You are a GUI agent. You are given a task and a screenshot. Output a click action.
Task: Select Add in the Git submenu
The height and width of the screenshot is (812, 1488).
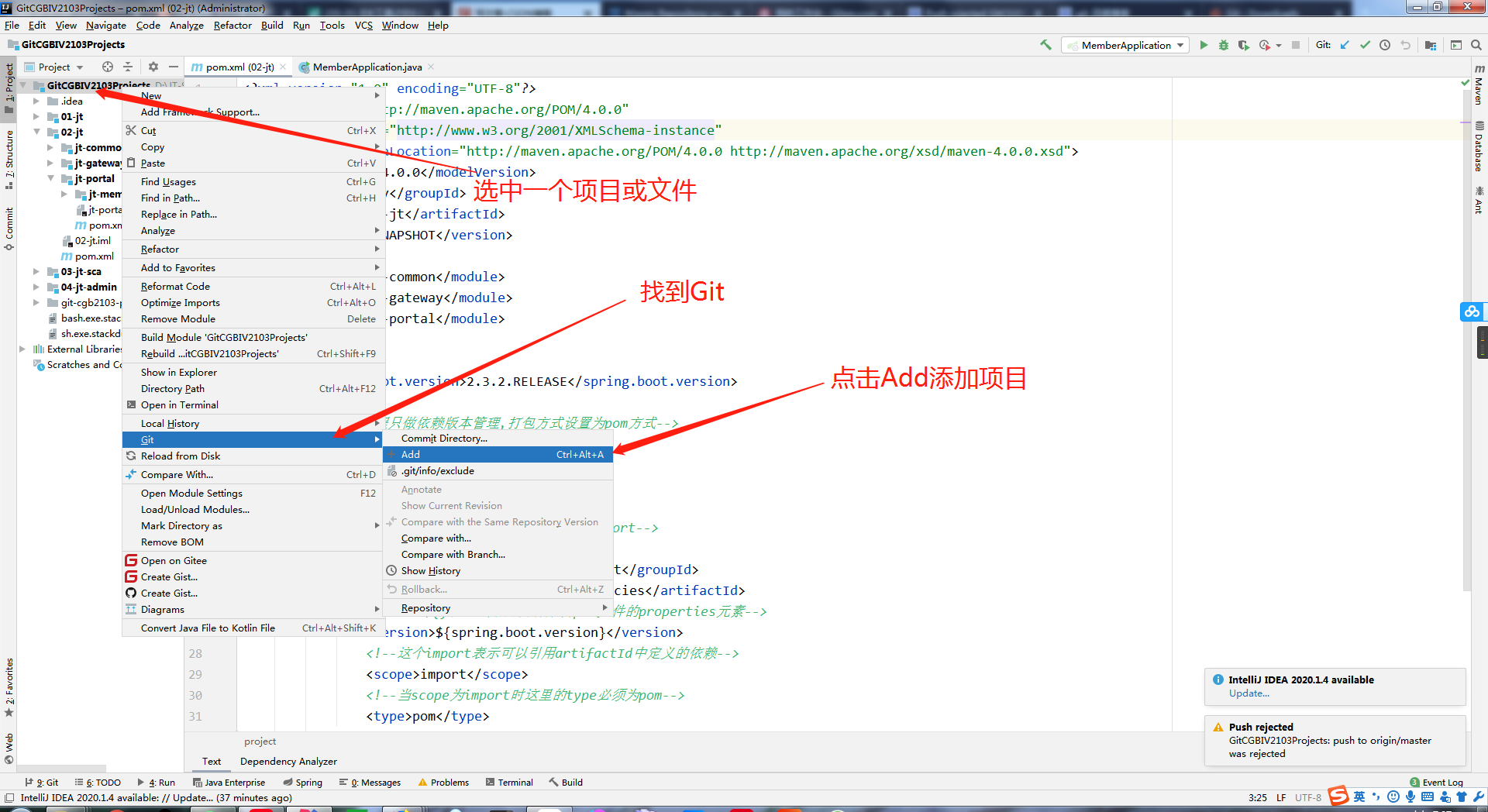tap(498, 454)
